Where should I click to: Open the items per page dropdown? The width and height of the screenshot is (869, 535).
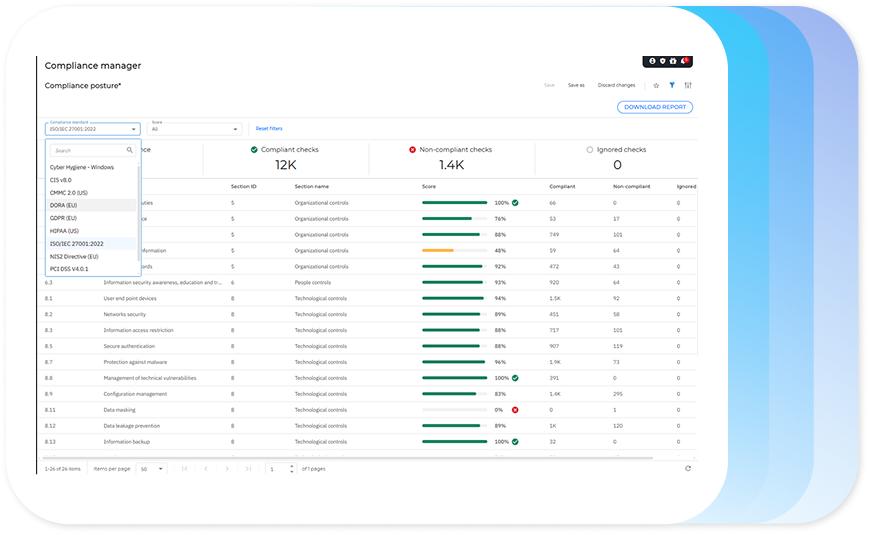click(152, 468)
